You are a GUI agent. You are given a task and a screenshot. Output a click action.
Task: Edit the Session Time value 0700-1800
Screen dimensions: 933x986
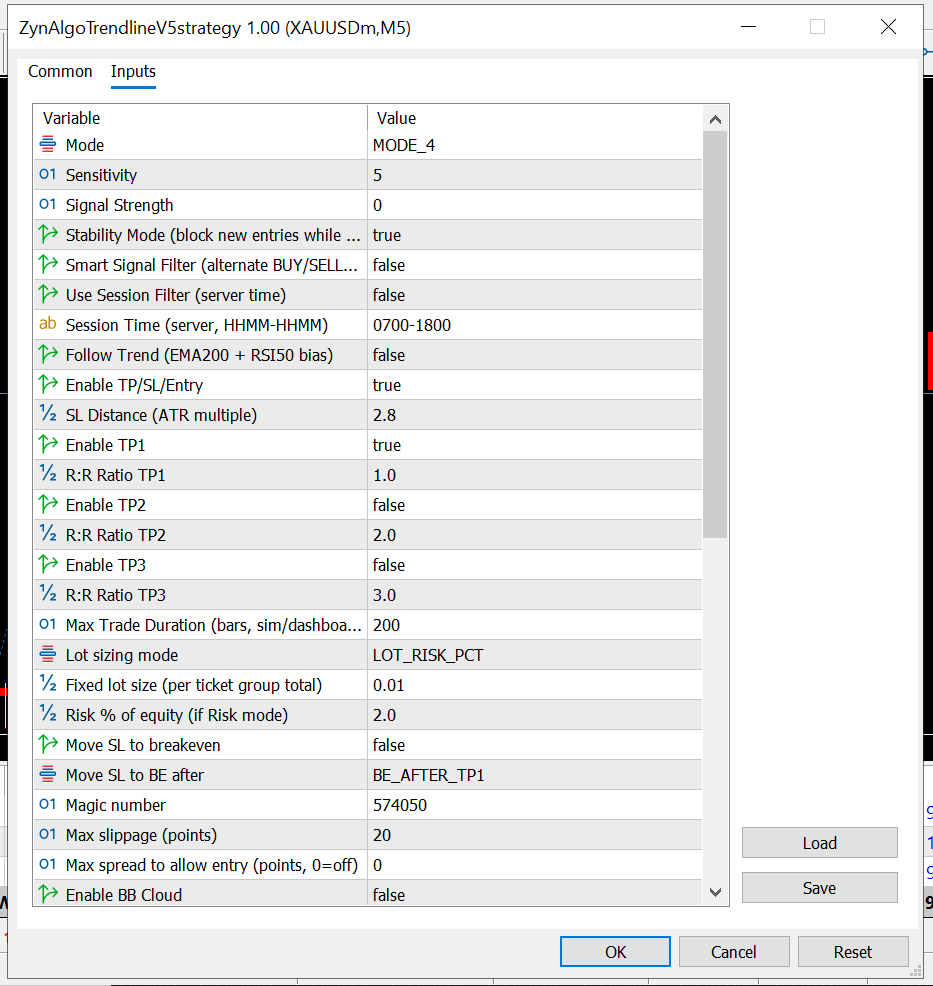[x=534, y=325]
